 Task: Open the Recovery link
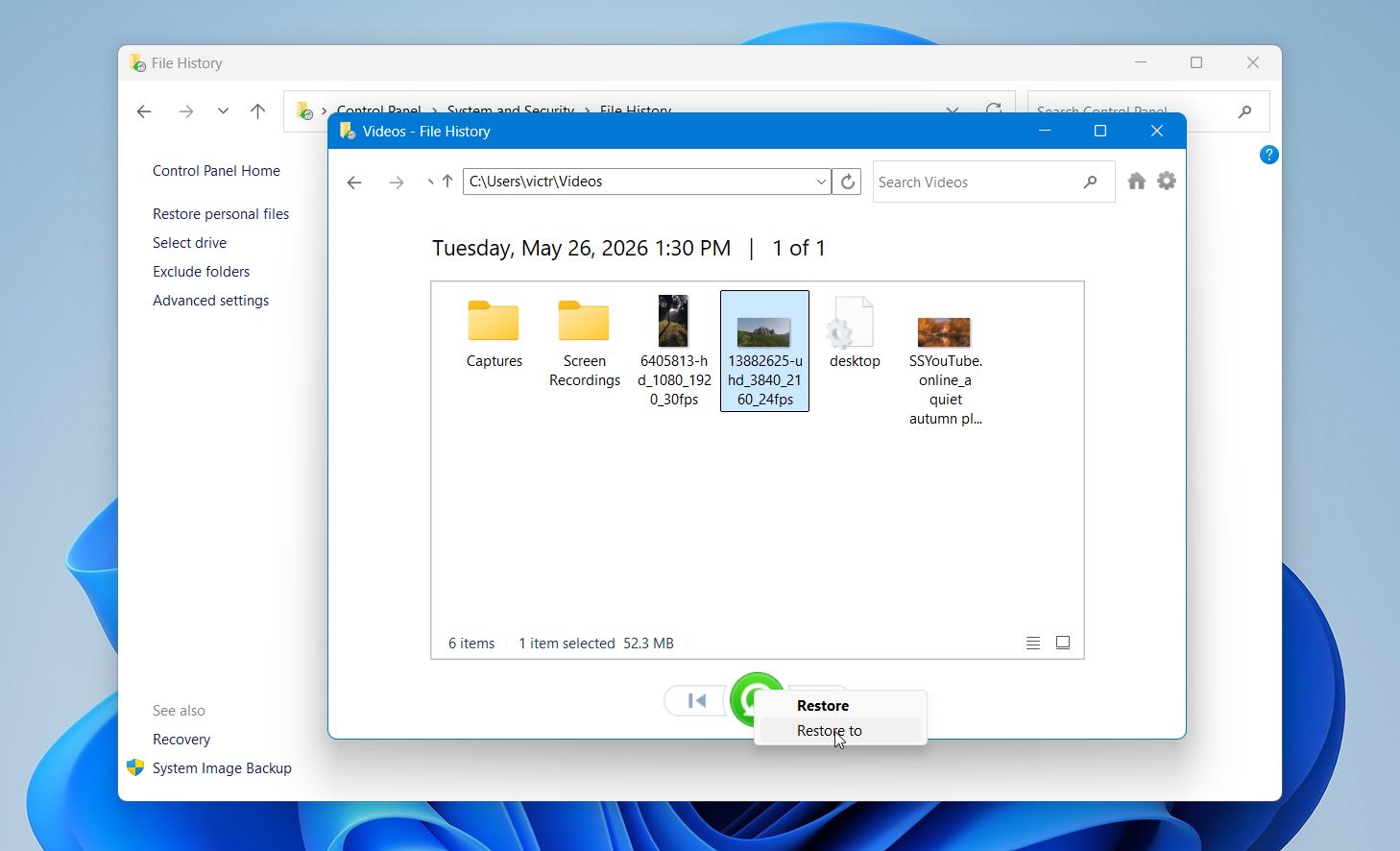point(181,739)
